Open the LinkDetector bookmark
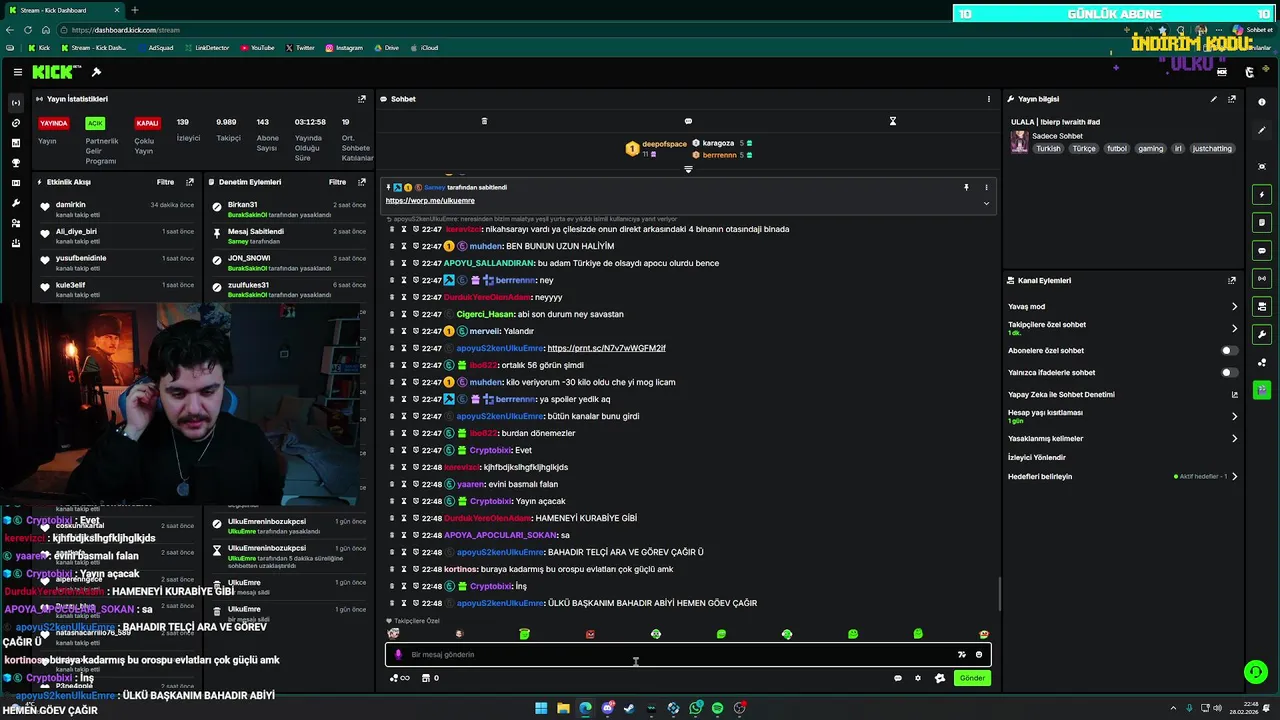Viewport: 1280px width, 720px height. pos(207,48)
